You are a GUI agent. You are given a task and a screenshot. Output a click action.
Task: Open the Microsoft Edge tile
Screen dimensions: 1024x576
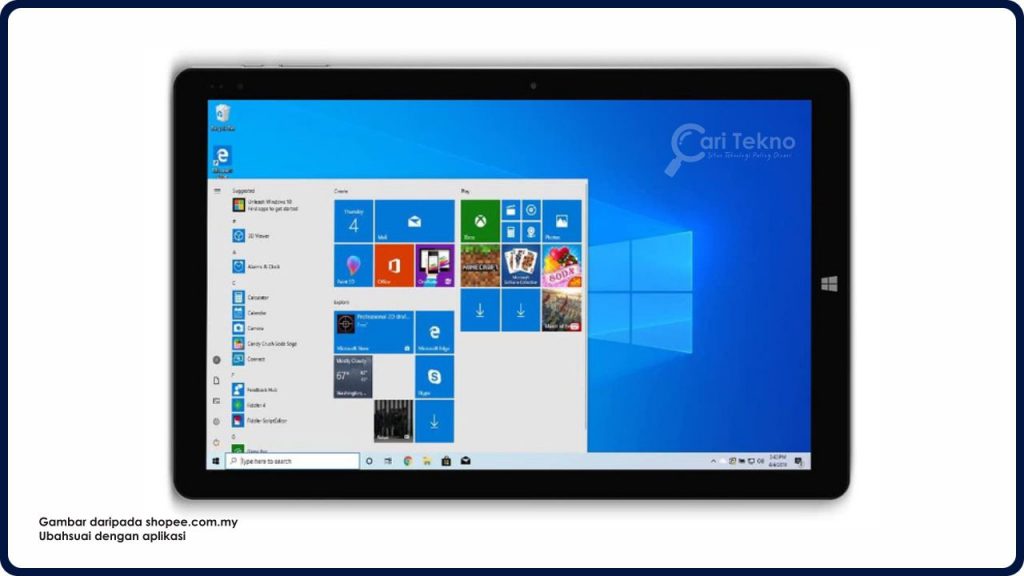pos(434,332)
